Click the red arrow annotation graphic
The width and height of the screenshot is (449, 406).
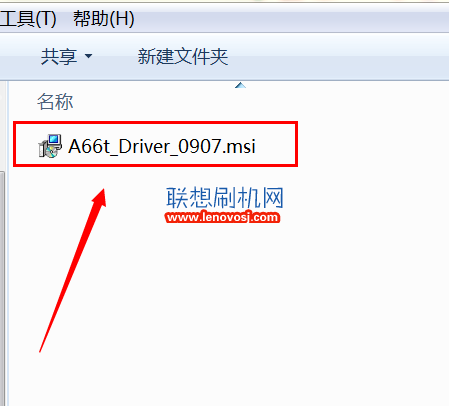[73, 270]
